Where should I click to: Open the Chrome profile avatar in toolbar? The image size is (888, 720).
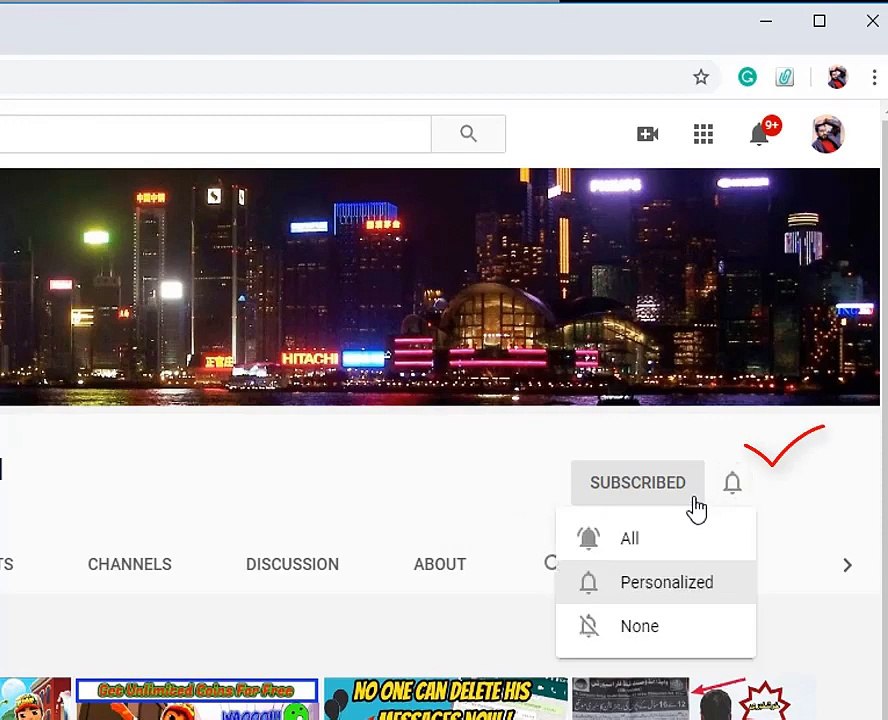pos(837,76)
